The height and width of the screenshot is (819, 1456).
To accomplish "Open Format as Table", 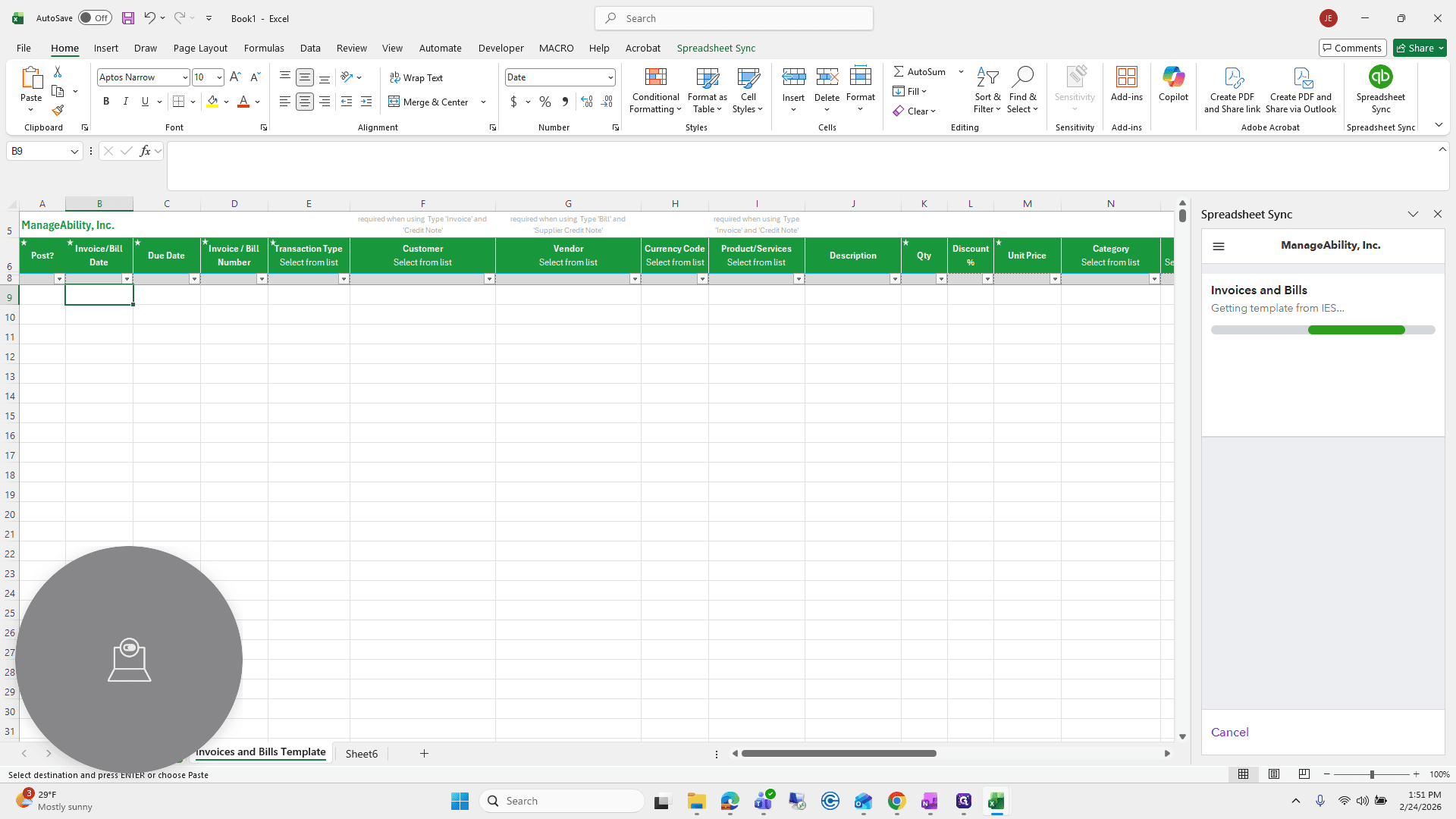I will [707, 90].
